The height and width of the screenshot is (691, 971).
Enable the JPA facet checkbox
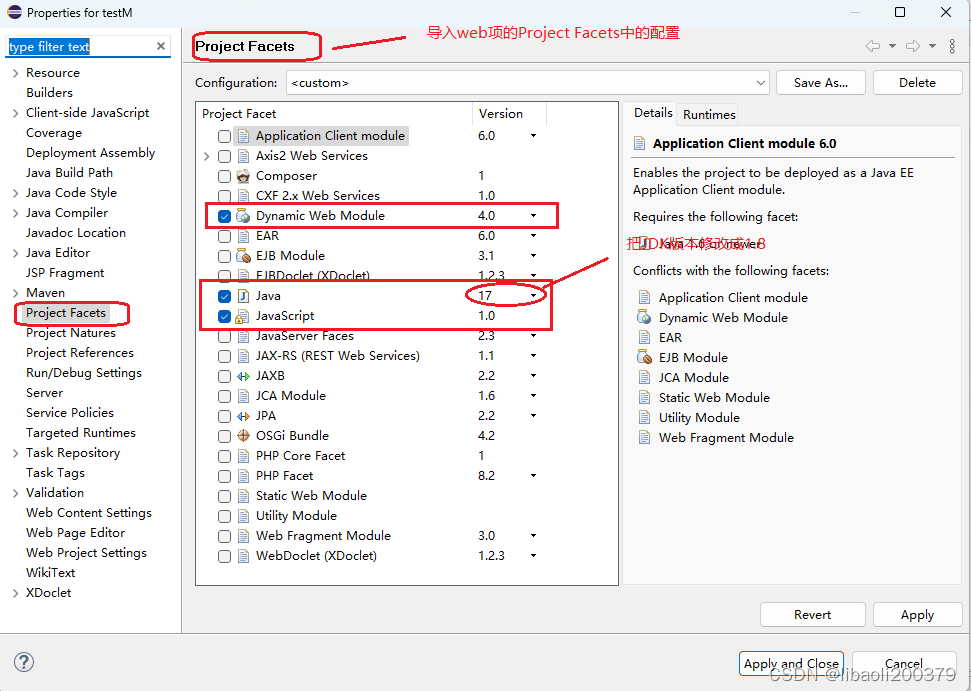click(x=224, y=415)
